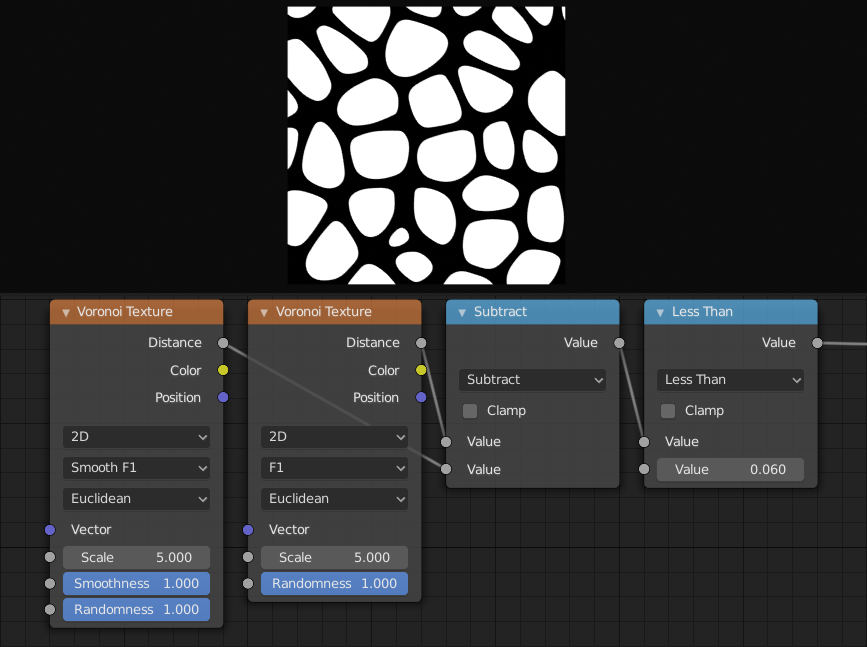Viewport: 867px width, 647px height.
Task: Click the Value input socket on the Less Than node
Action: [x=644, y=441]
